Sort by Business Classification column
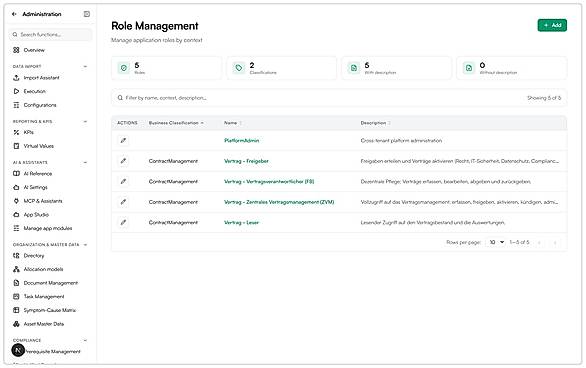The height and width of the screenshot is (368, 586). click(x=176, y=123)
